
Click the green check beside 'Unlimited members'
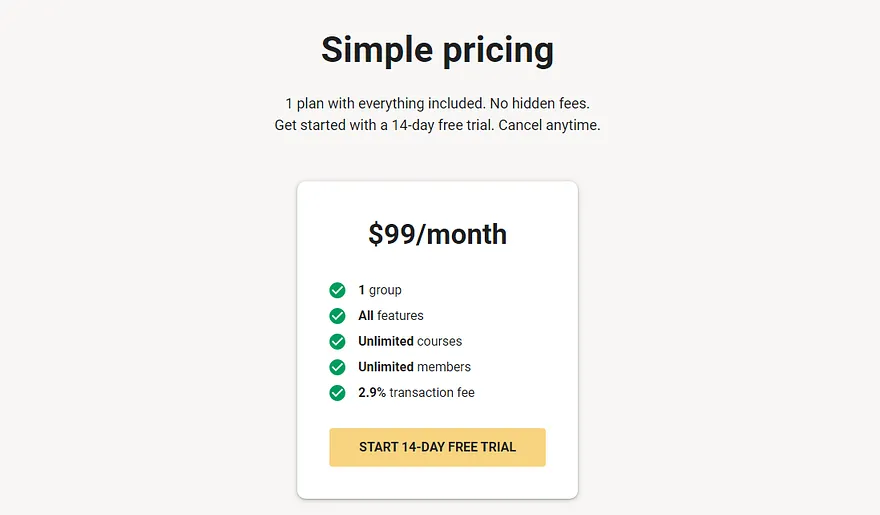tap(337, 367)
